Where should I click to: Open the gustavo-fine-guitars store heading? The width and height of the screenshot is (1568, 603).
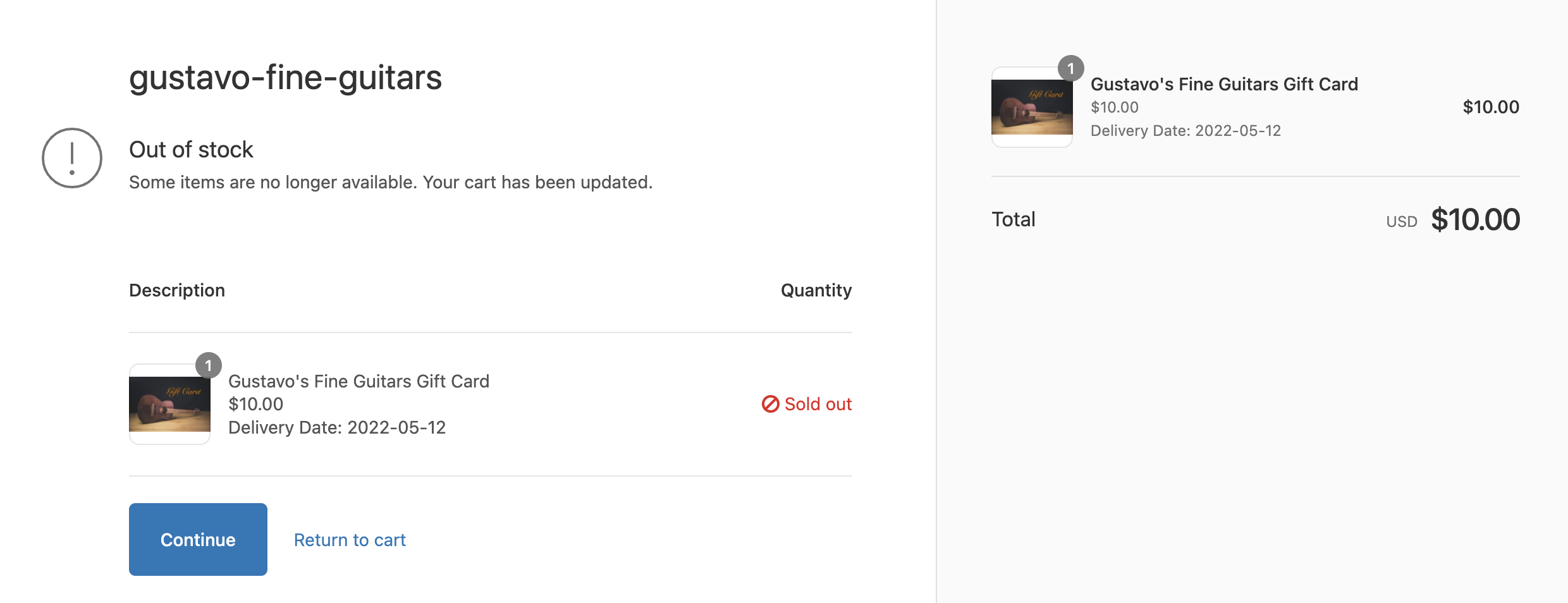[285, 78]
